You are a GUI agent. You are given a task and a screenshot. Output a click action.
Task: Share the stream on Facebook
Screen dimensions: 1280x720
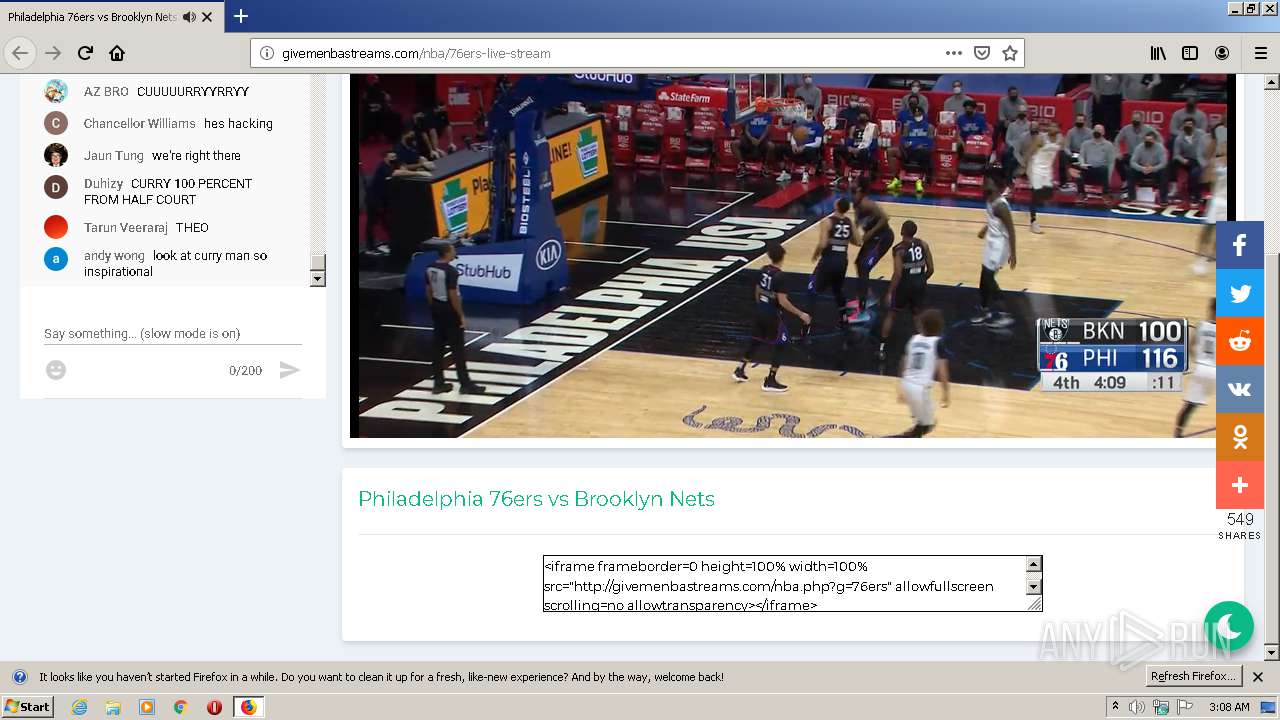(x=1240, y=245)
